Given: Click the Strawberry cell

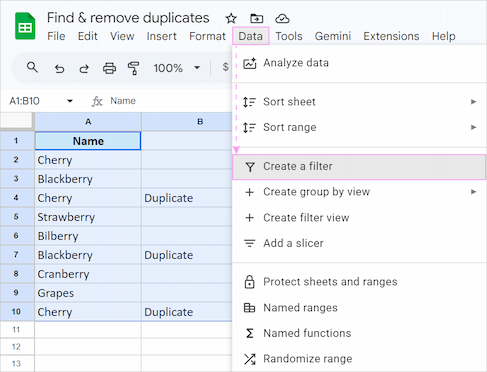Looking at the screenshot, I should point(88,217).
